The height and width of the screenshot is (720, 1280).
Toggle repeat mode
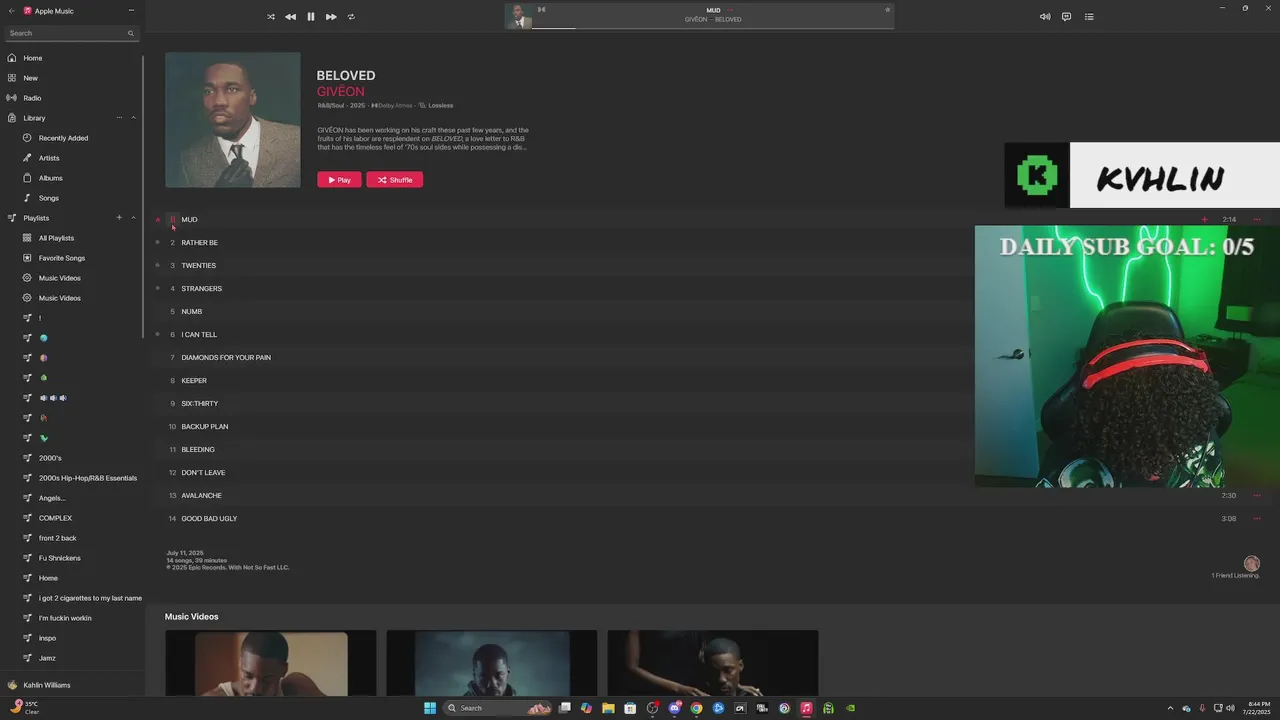pyautogui.click(x=351, y=17)
